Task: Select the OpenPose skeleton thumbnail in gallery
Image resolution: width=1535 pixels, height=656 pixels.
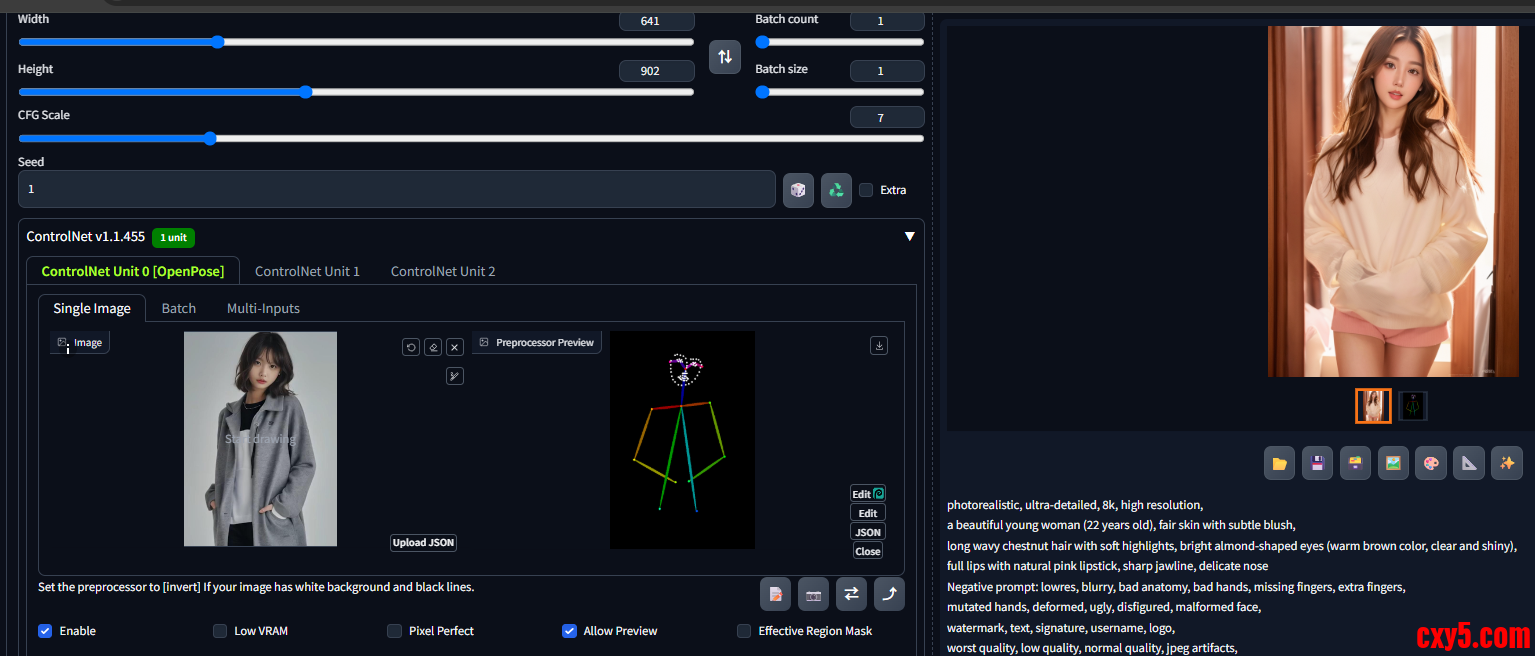Action: pyautogui.click(x=1412, y=406)
